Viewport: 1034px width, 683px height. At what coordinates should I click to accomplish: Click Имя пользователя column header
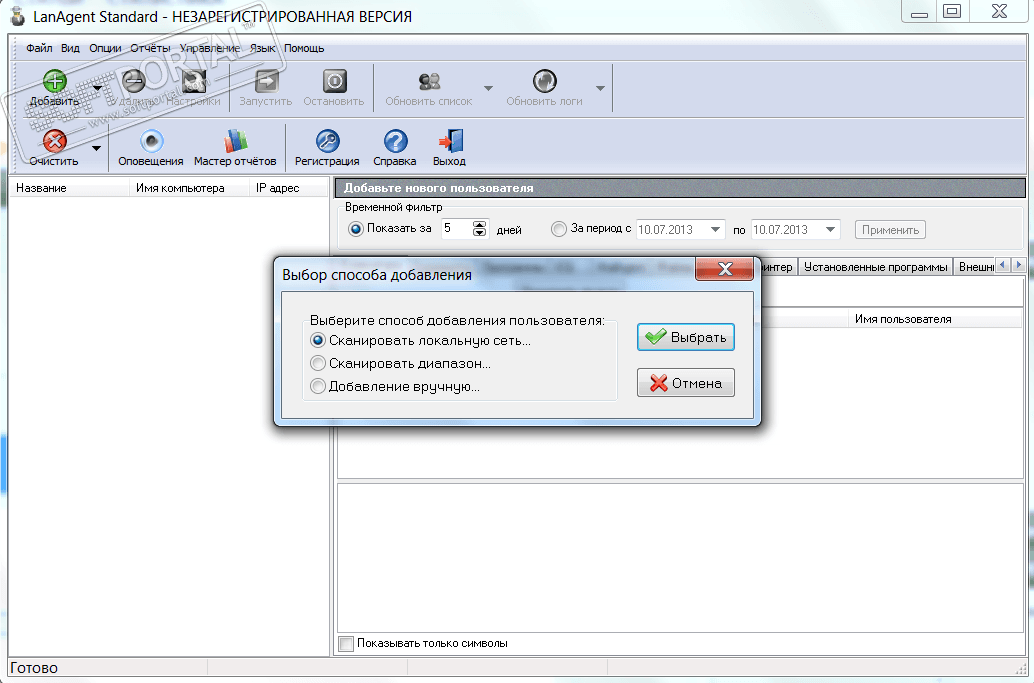934,319
